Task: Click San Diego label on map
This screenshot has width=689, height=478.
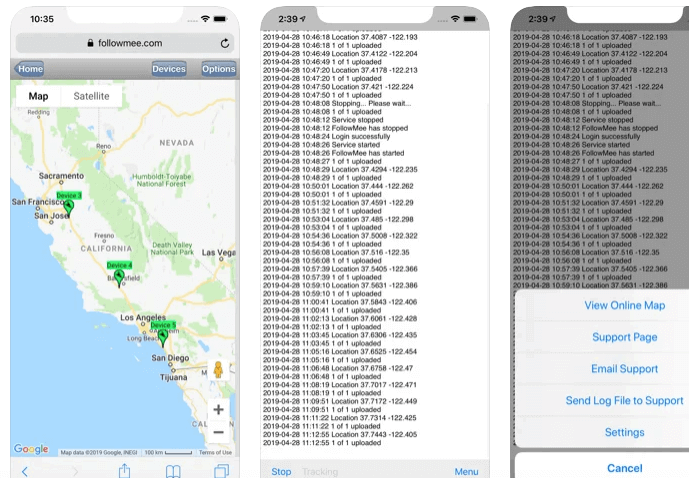Action: pyautogui.click(x=170, y=358)
